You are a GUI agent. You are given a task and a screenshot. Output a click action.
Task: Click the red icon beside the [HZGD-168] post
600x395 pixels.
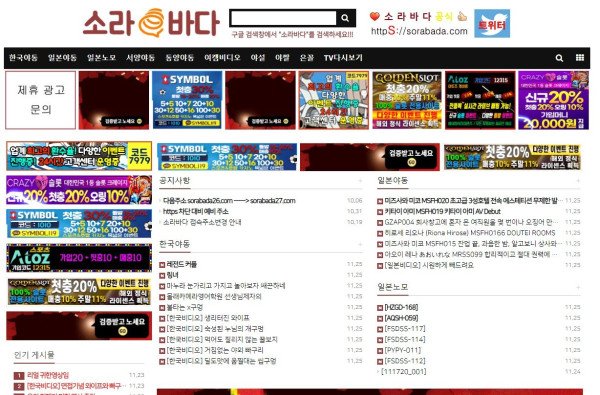pos(380,308)
